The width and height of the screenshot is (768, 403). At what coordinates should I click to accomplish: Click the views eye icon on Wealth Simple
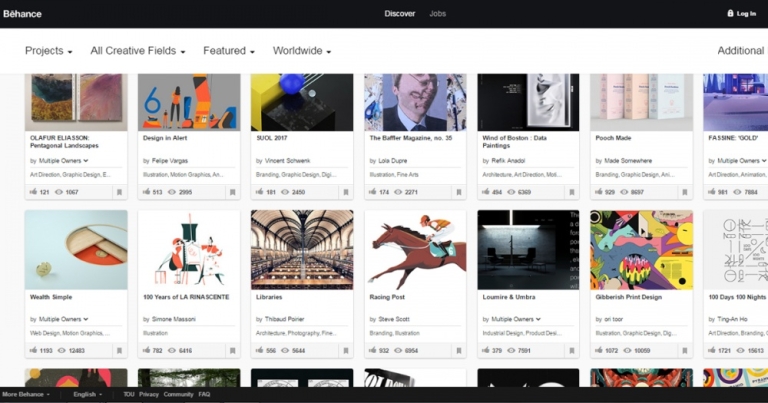(x=62, y=350)
